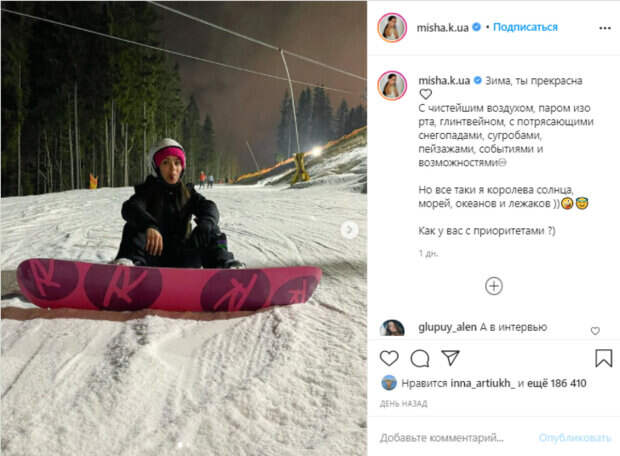The height and width of the screenshot is (456, 620).
Task: Share post with paper plane icon
Action: 450,358
